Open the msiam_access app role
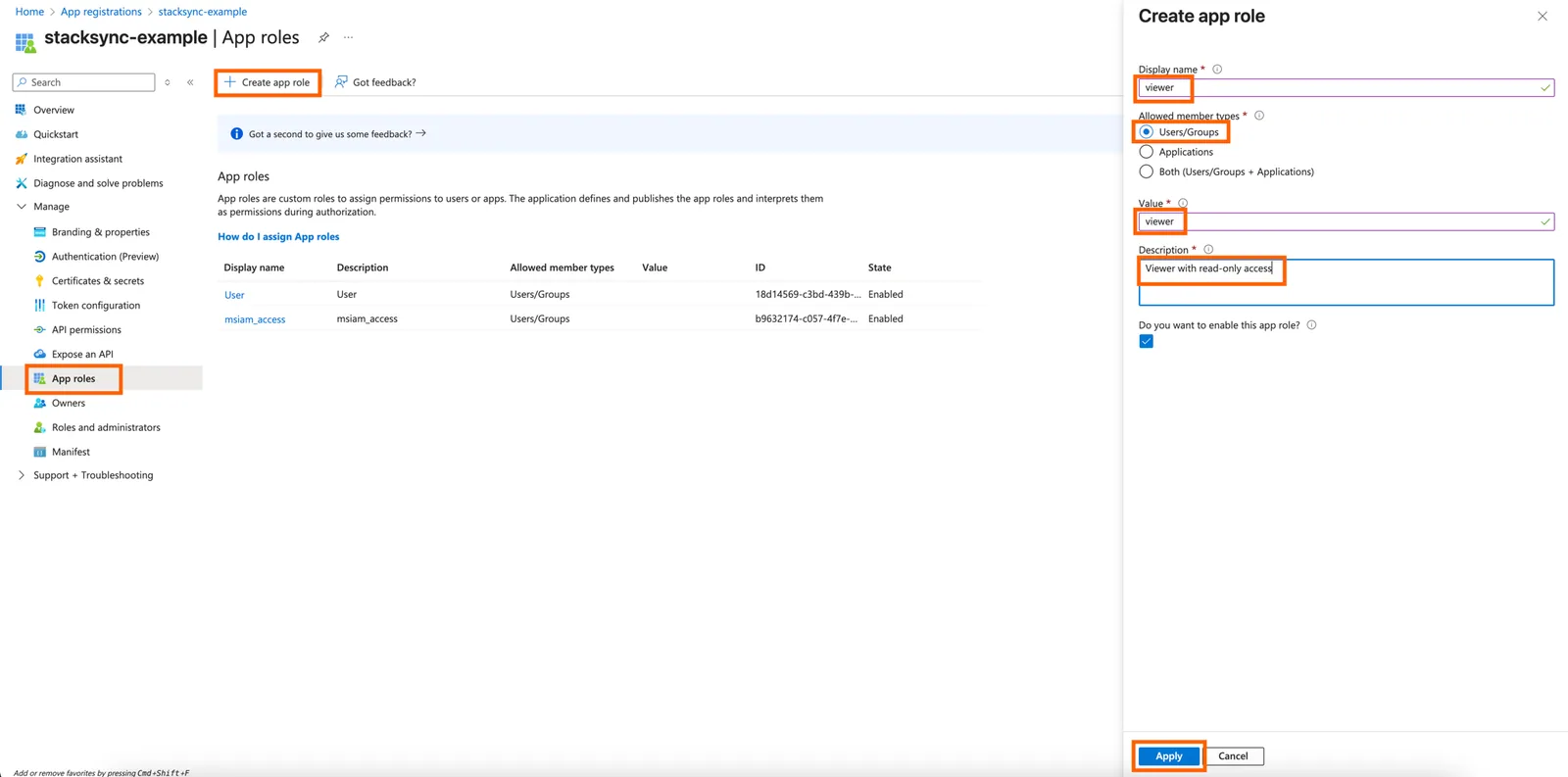This screenshot has width=1568, height=777. (255, 319)
